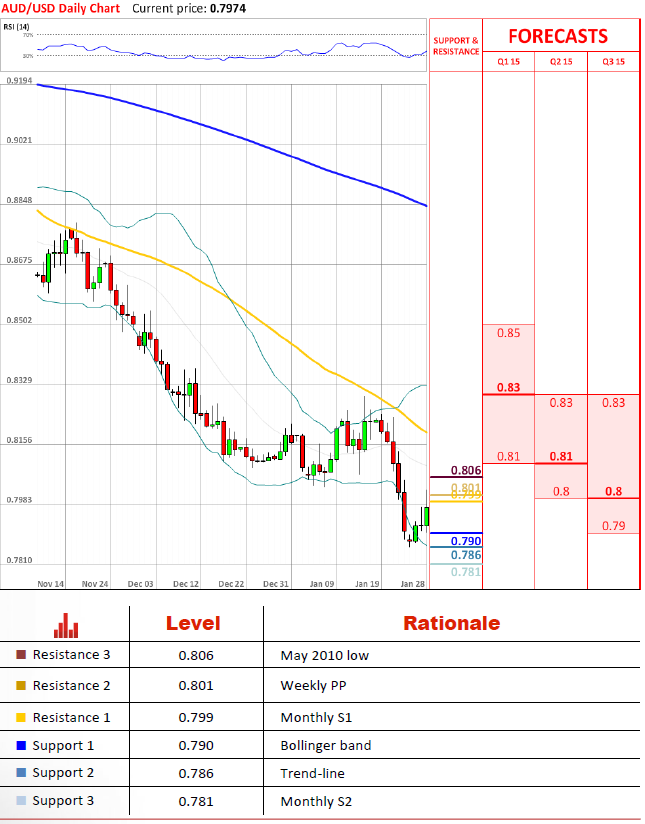Click the 0.8675 price axis label
Viewport: 645px width, 824px height.
point(19,260)
